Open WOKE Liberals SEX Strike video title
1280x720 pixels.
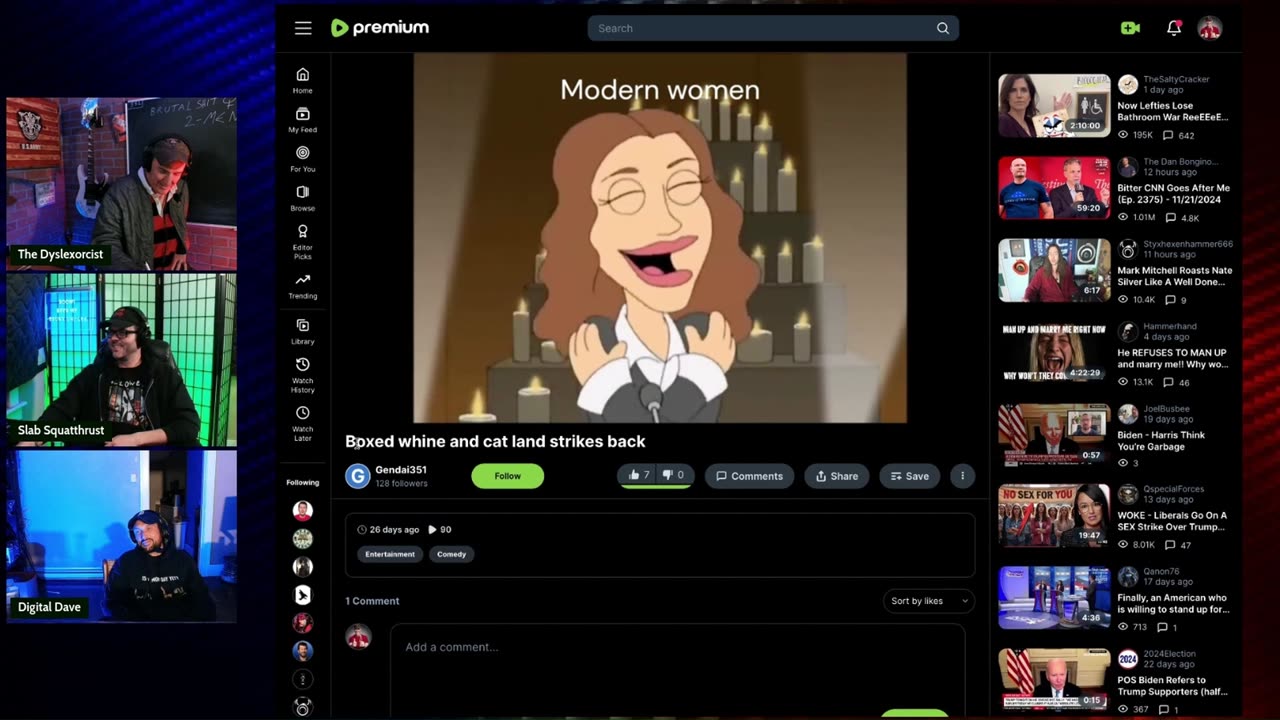1172,522
